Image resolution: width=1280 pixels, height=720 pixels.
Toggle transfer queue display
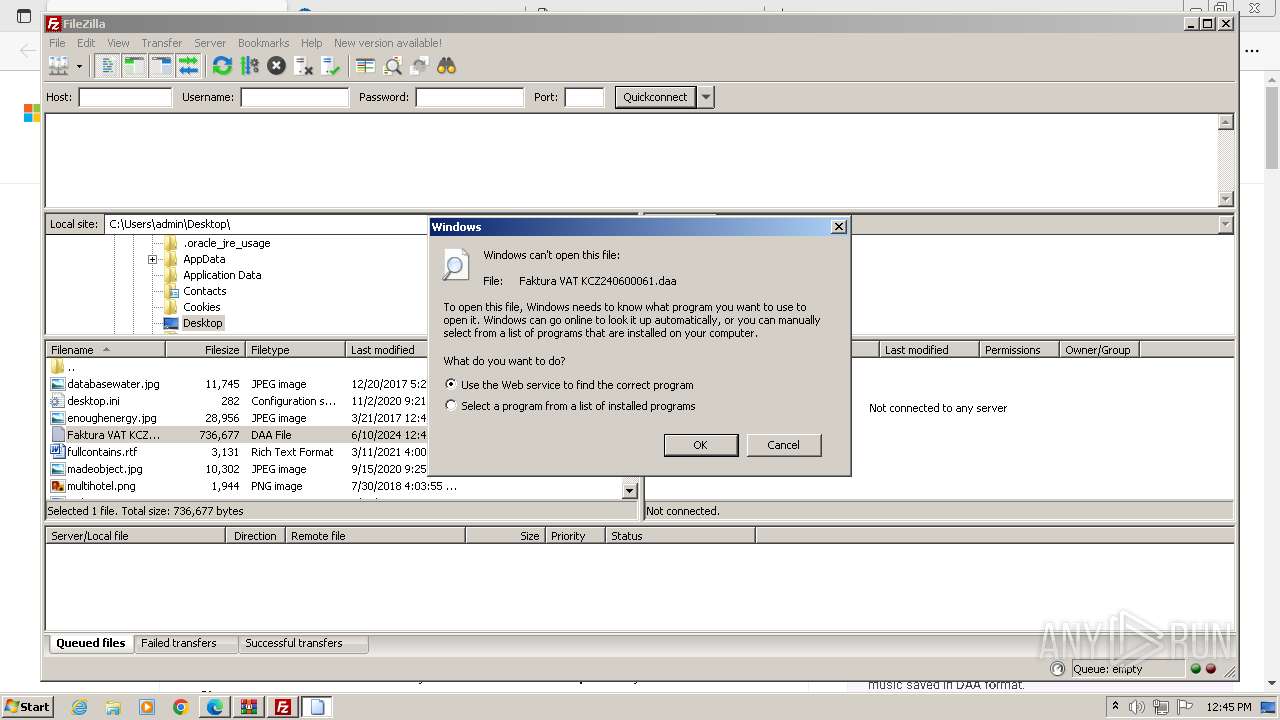click(188, 66)
